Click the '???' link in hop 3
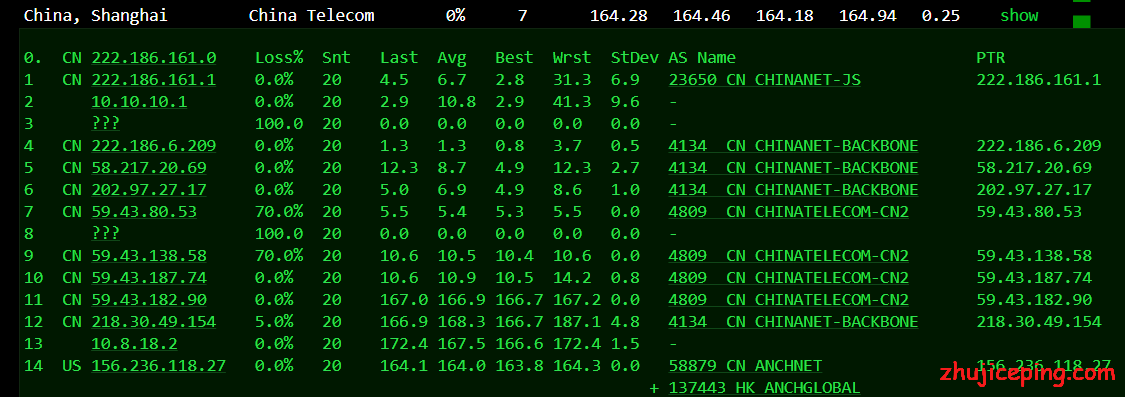The width and height of the screenshot is (1125, 397). point(105,123)
